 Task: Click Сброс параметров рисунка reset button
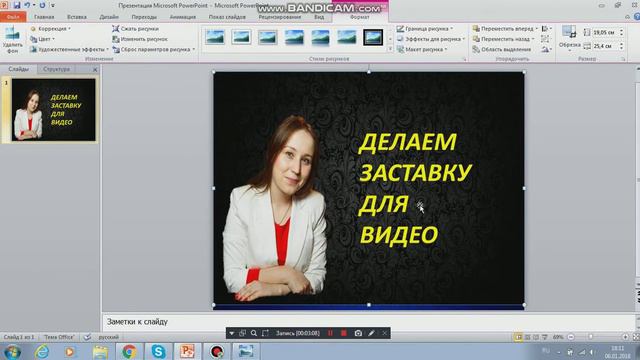coord(151,49)
